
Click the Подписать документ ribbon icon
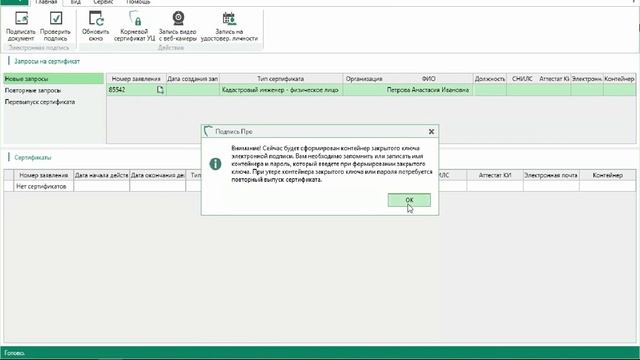pyautogui.click(x=21, y=26)
